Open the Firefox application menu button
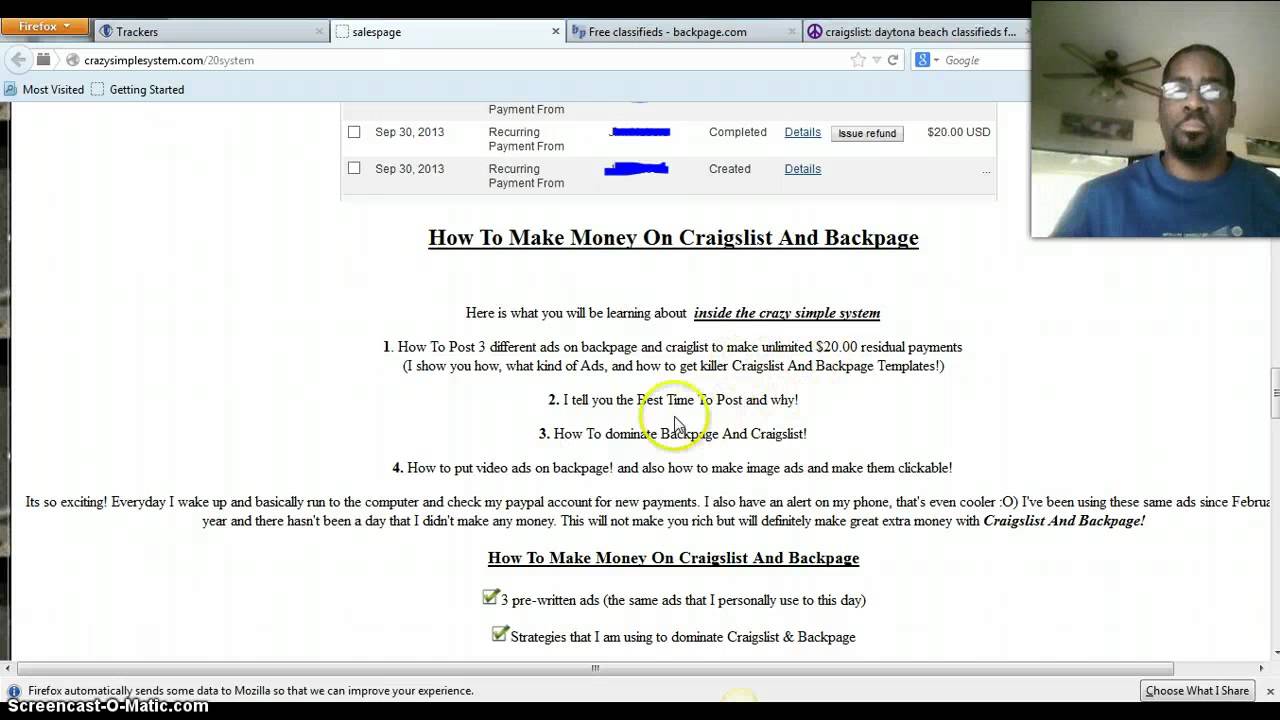This screenshot has width=1280, height=720. 44,27
